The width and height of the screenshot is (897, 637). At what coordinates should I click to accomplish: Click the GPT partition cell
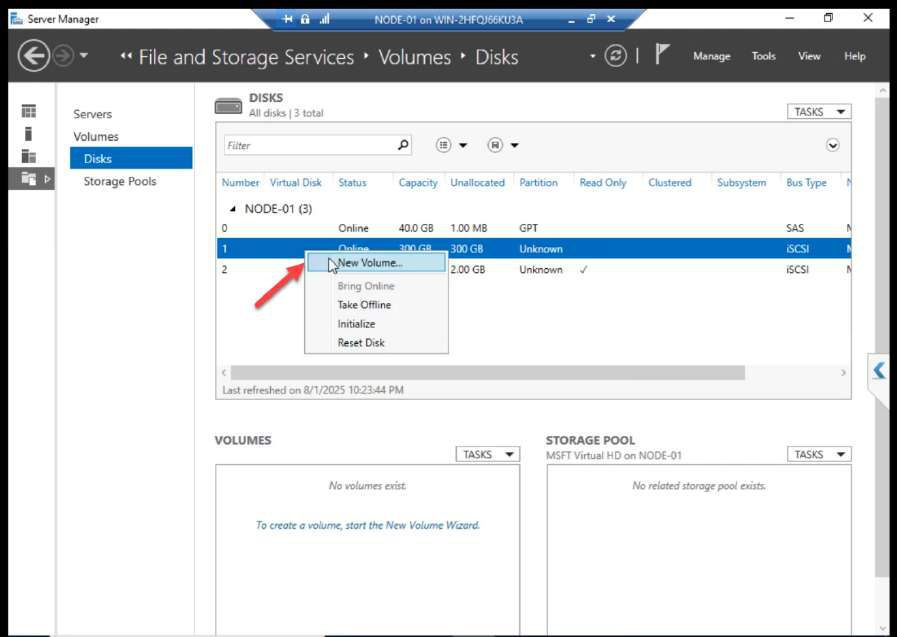[x=528, y=228]
